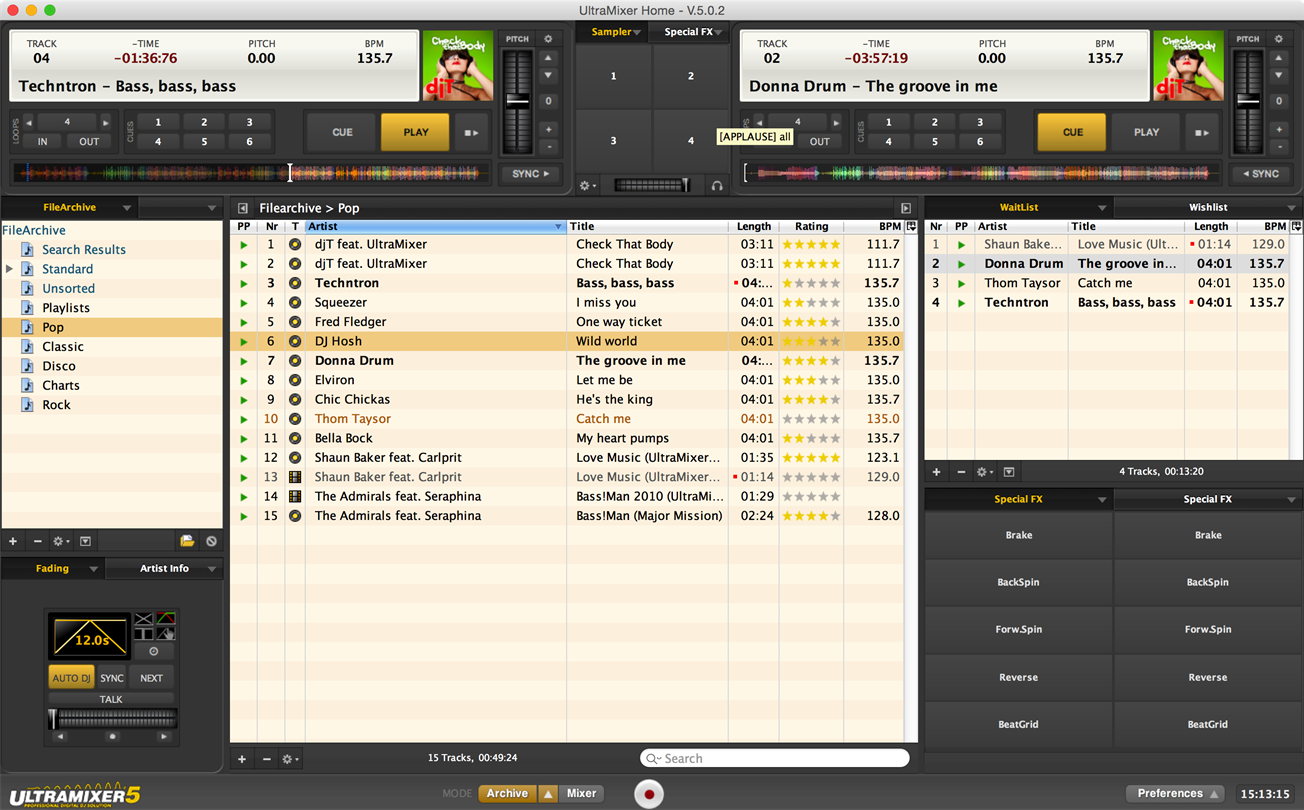This screenshot has height=810, width=1304.
Task: Select the Unsorted folder
Action: (x=68, y=289)
